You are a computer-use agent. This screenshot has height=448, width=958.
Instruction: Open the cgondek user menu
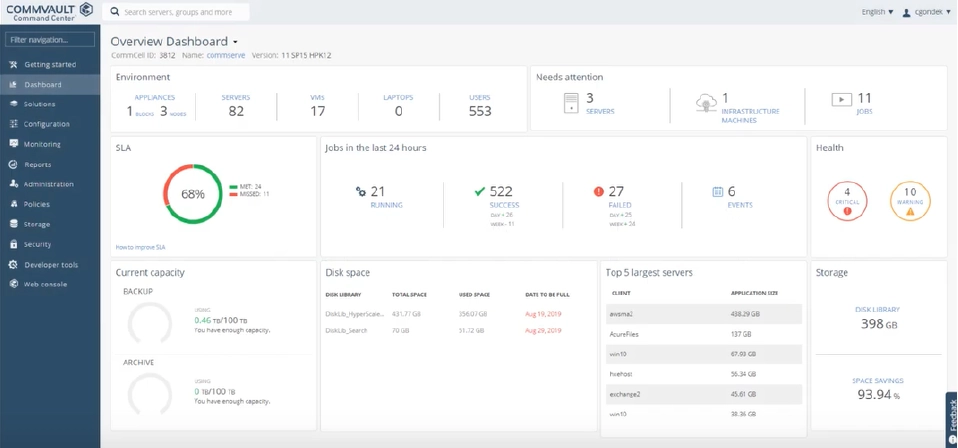pos(927,12)
